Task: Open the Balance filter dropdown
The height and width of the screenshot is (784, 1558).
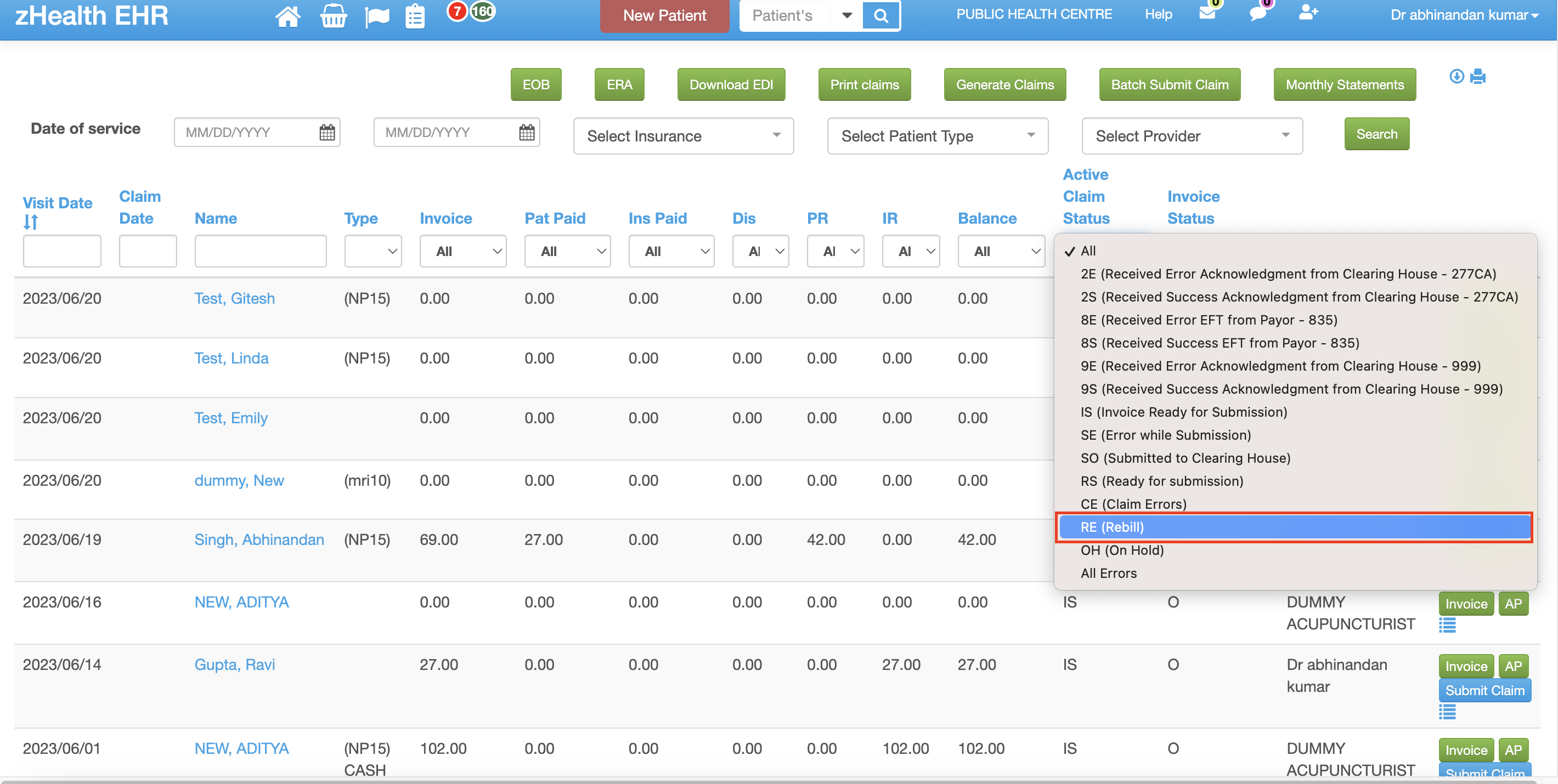Action: pyautogui.click(x=1001, y=251)
